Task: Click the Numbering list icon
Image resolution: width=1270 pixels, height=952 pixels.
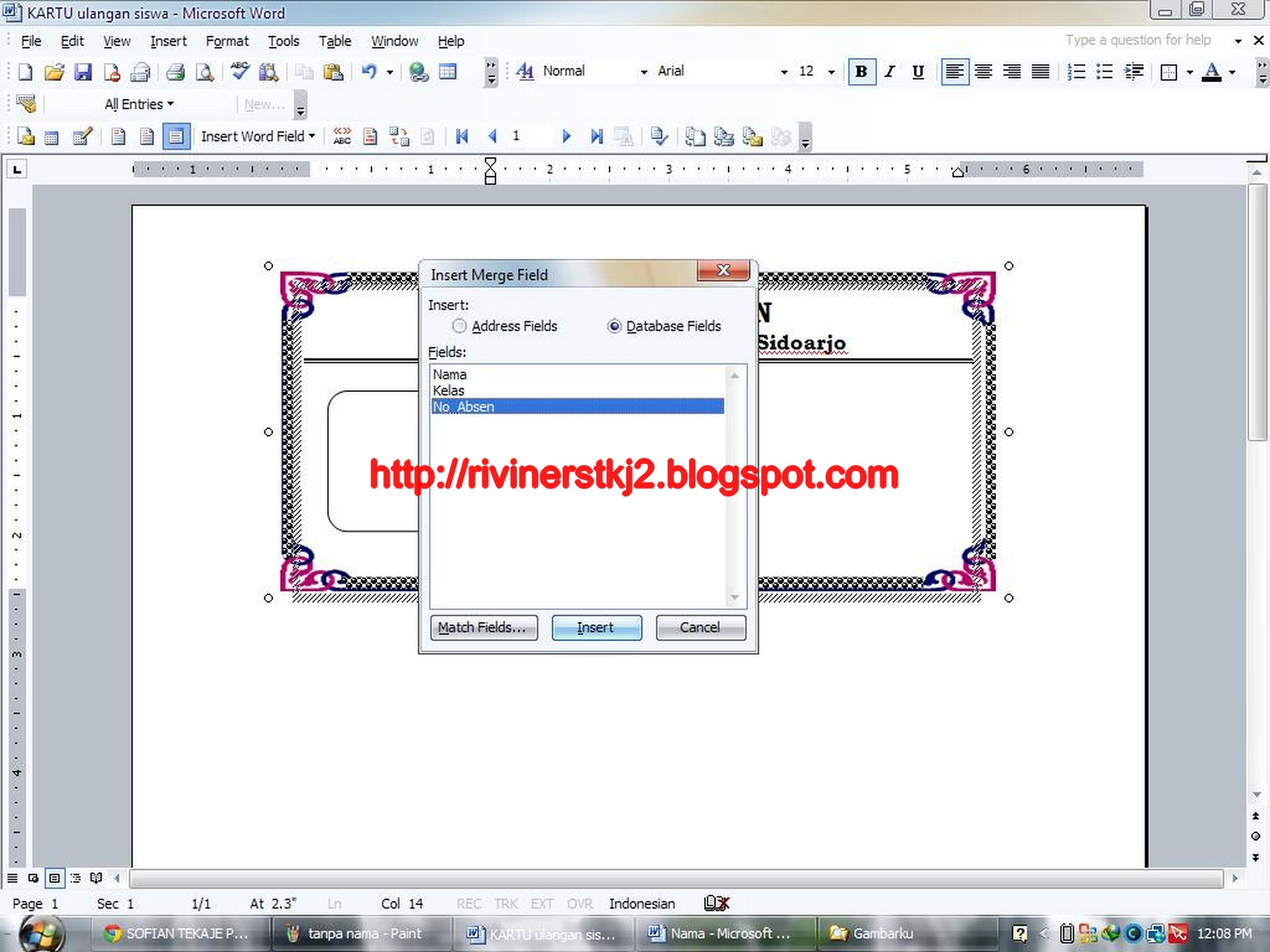Action: click(1076, 72)
